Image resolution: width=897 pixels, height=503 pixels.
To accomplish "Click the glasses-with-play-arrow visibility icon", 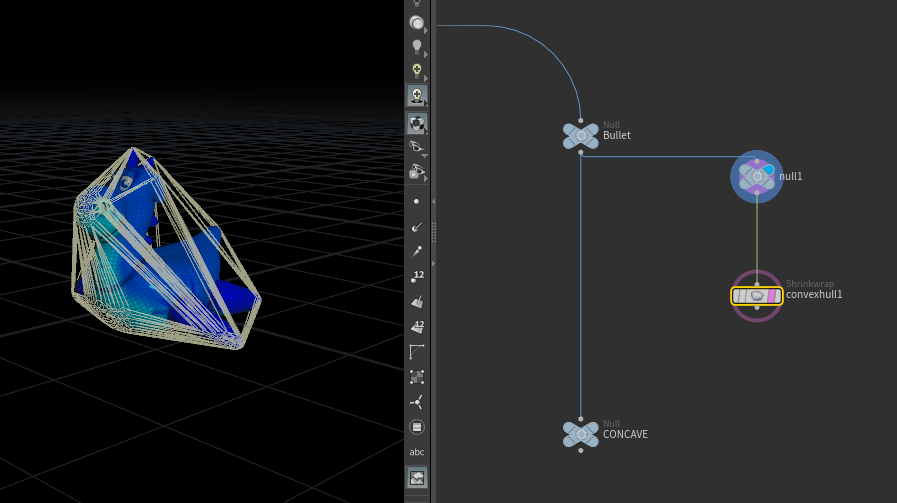I will tap(416, 172).
